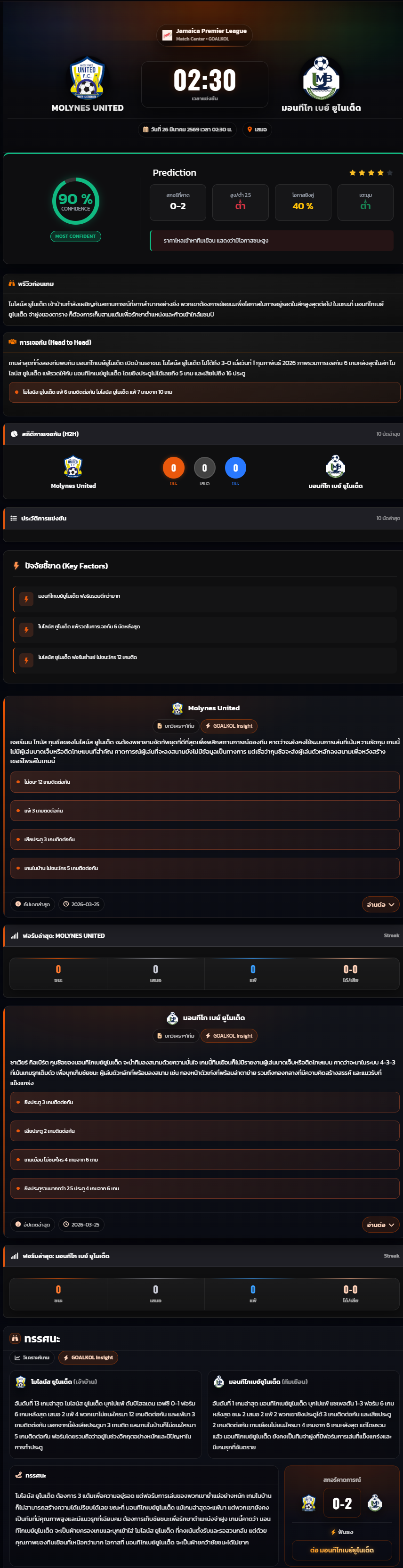Screen dimensions: 403x1568
Task: Open GOALKOL Insight tab under Molynes United
Action: click(229, 725)
